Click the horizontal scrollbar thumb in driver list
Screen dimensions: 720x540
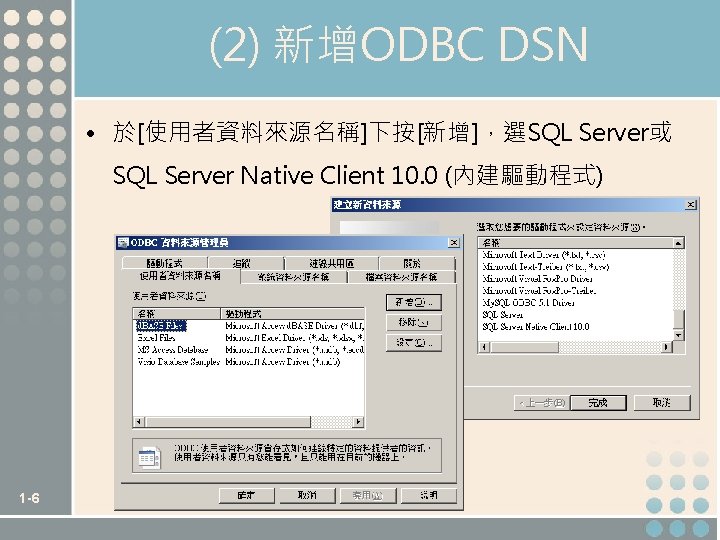(x=524, y=347)
